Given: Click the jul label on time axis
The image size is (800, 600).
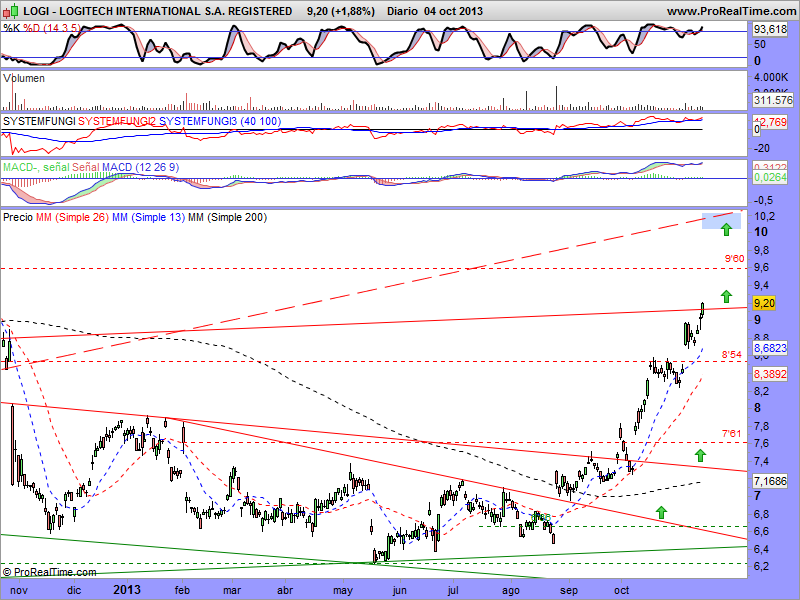Looking at the screenshot, I should pyautogui.click(x=453, y=590).
